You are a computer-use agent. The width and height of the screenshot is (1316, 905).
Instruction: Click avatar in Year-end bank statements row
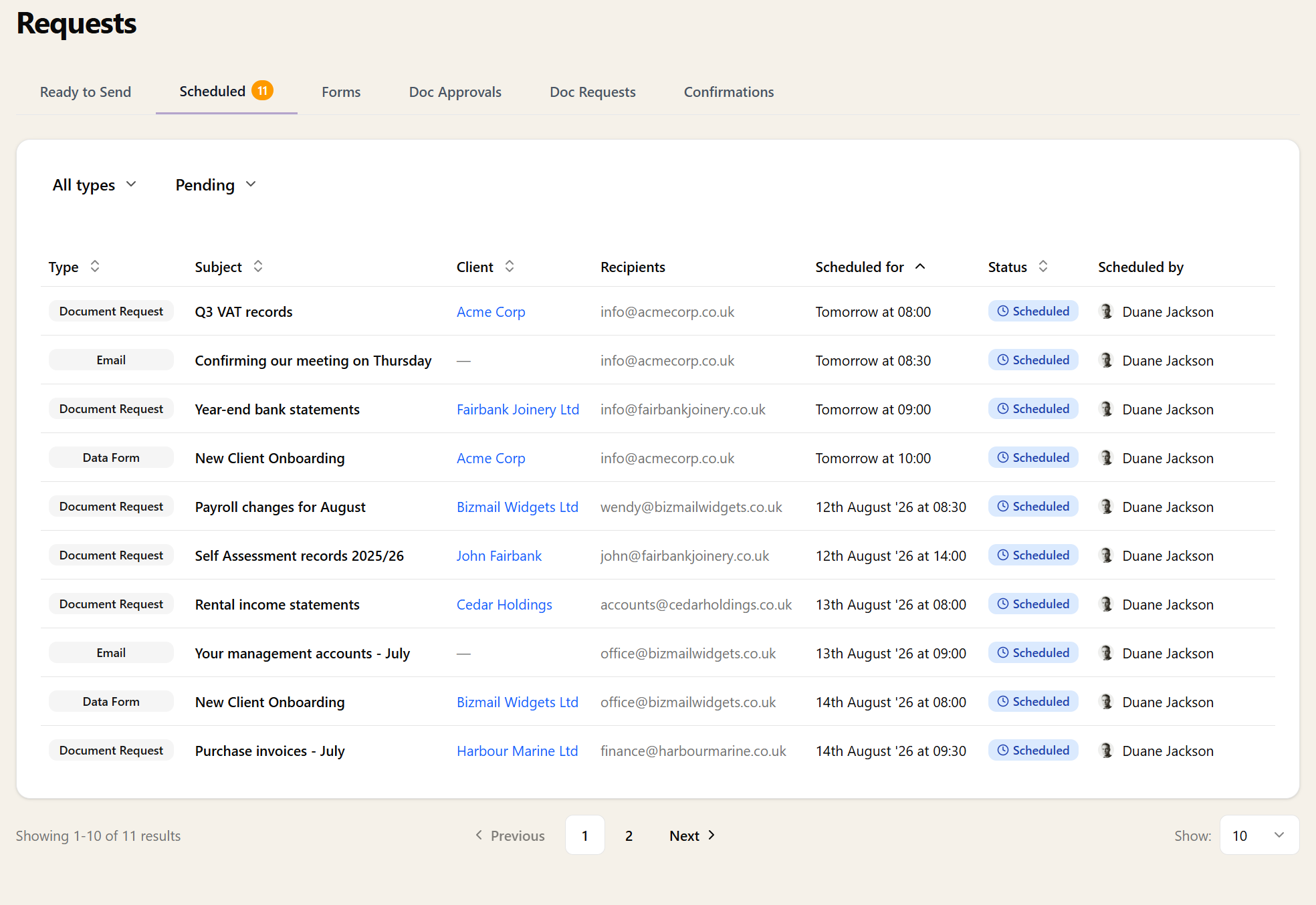[x=1106, y=409]
